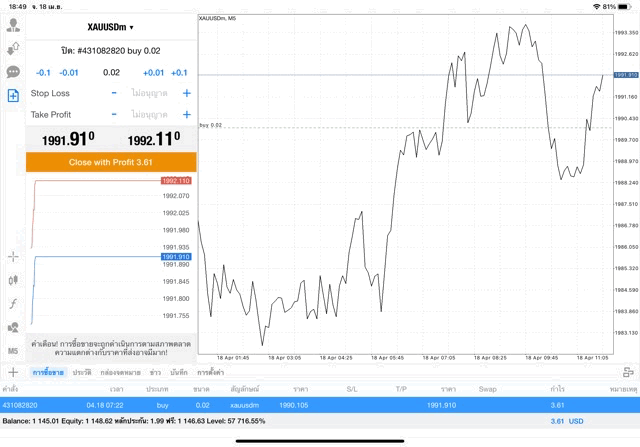
Task: Click Close with Profit 3.61 button
Action: [111, 162]
